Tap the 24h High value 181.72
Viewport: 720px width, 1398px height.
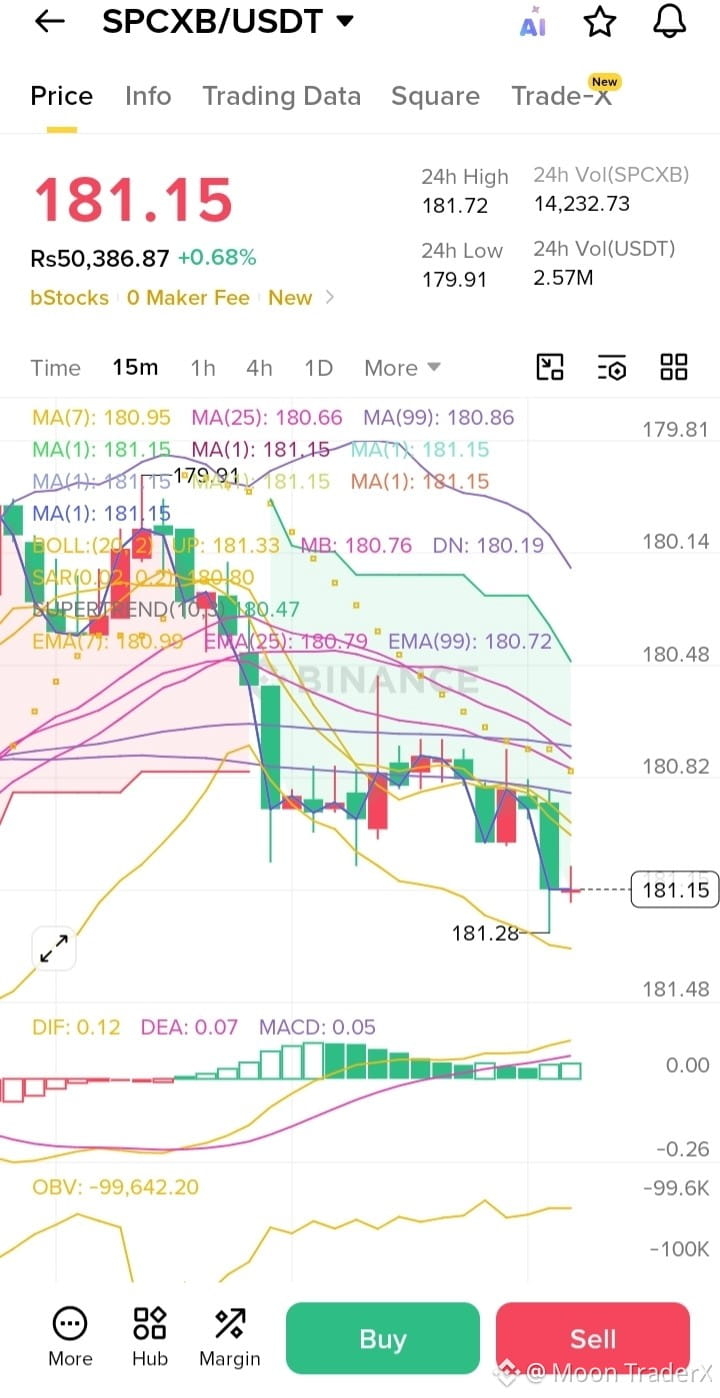tap(454, 205)
